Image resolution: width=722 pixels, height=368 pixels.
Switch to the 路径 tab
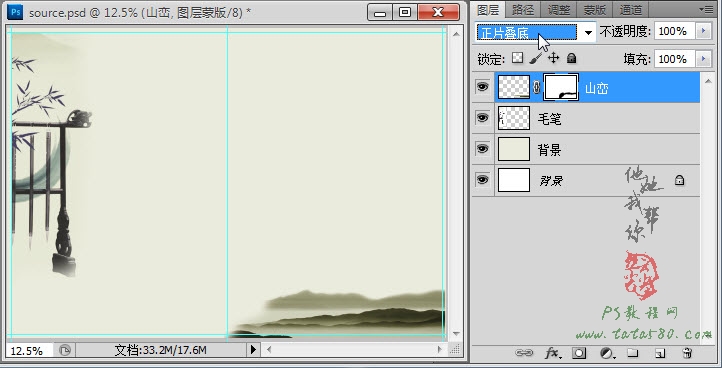tap(523, 9)
